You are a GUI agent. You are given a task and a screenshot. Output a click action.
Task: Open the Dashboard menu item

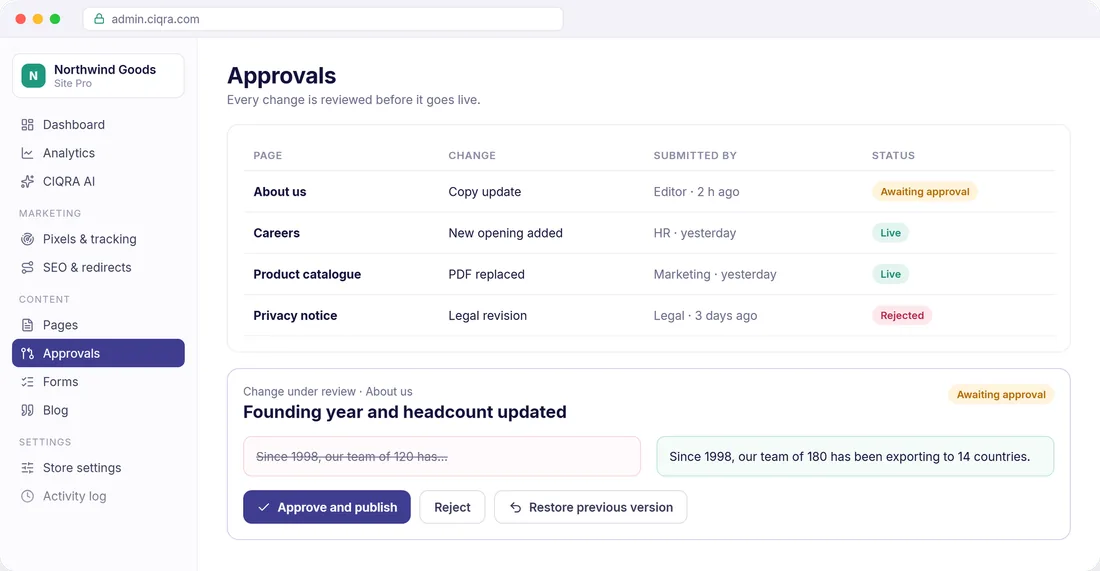[x=98, y=125]
